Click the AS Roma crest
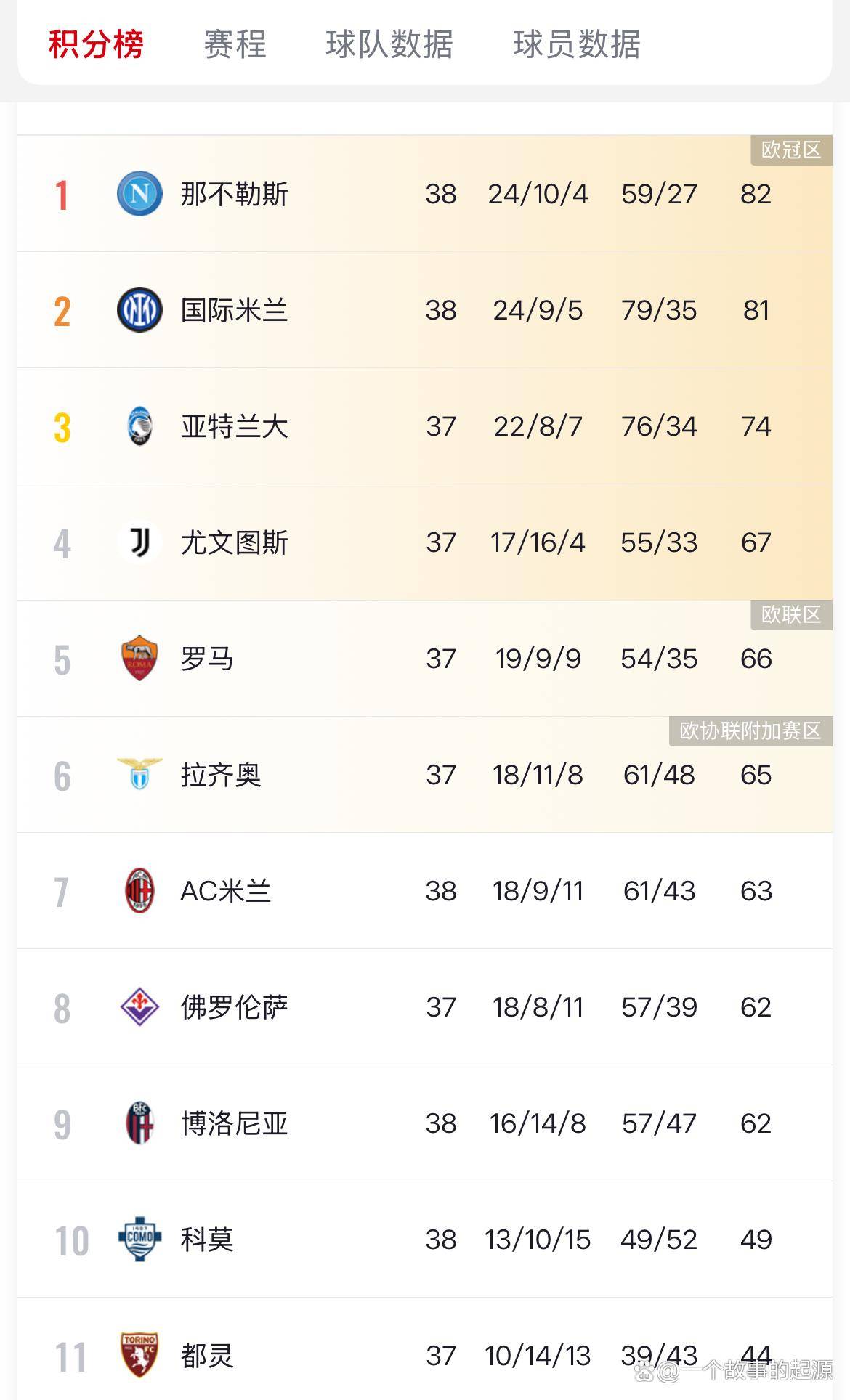 click(139, 658)
